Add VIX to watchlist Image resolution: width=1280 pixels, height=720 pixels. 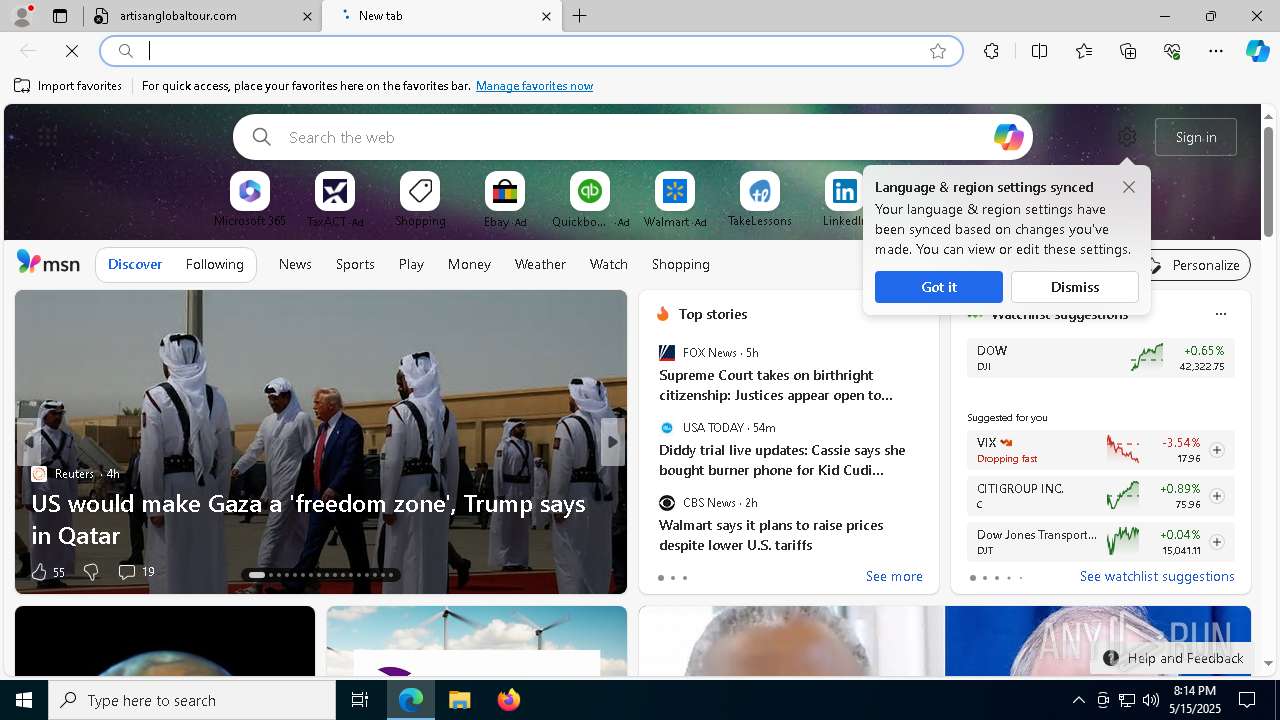coord(1216,450)
